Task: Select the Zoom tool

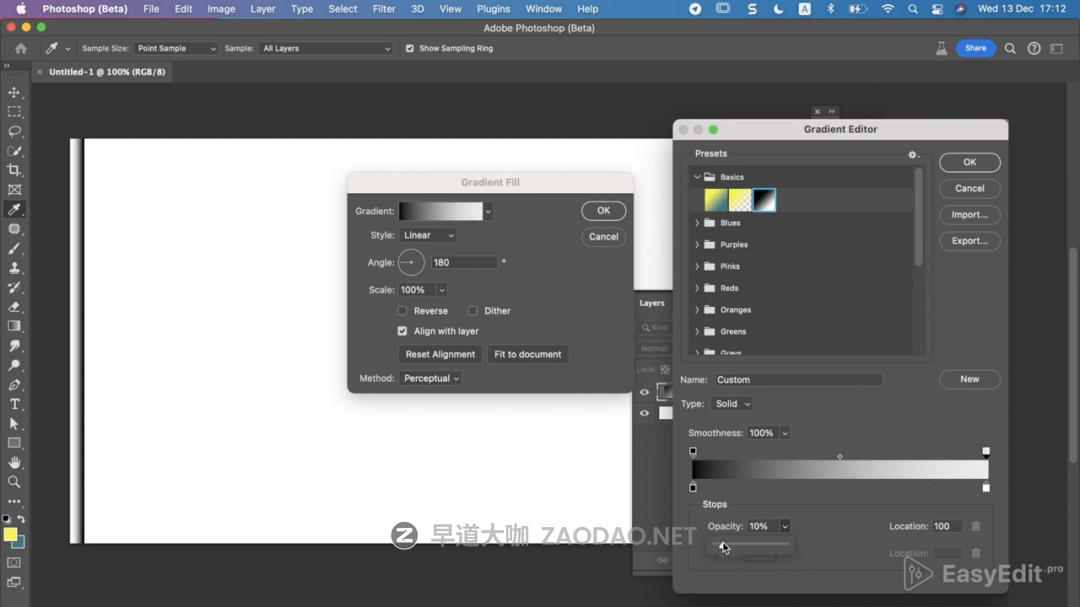Action: pos(14,482)
